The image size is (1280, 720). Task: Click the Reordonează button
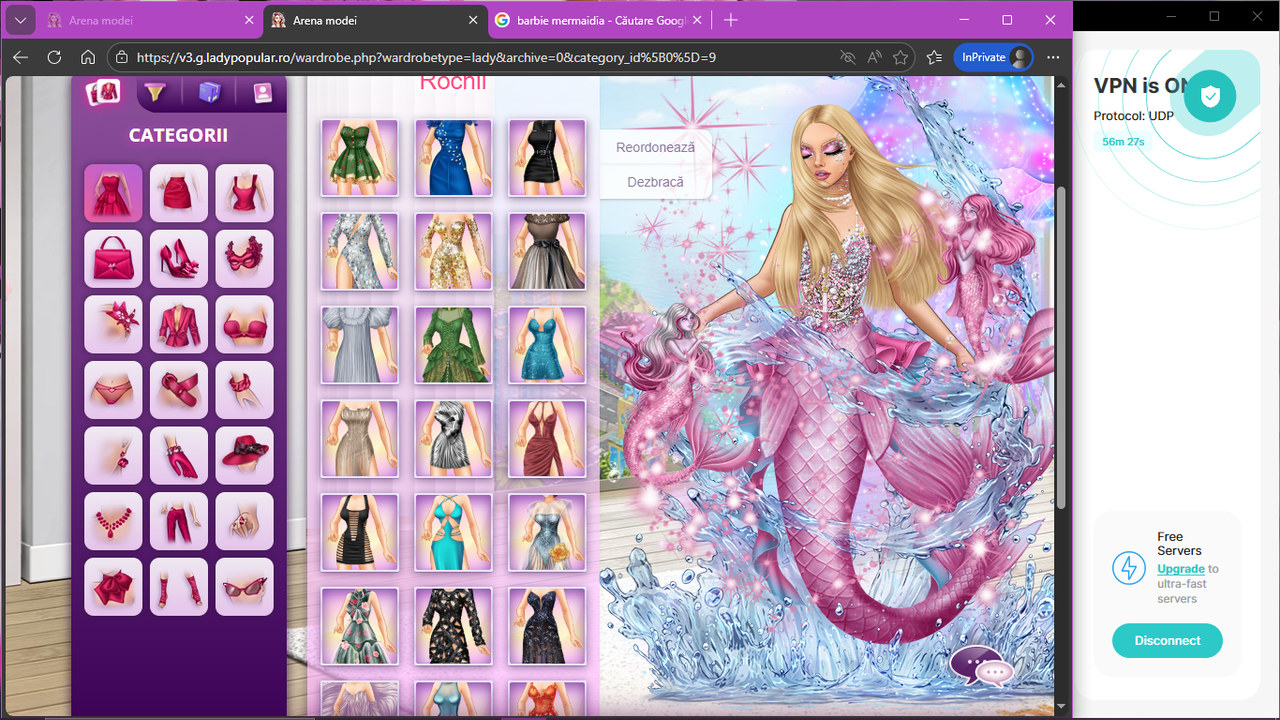656,147
